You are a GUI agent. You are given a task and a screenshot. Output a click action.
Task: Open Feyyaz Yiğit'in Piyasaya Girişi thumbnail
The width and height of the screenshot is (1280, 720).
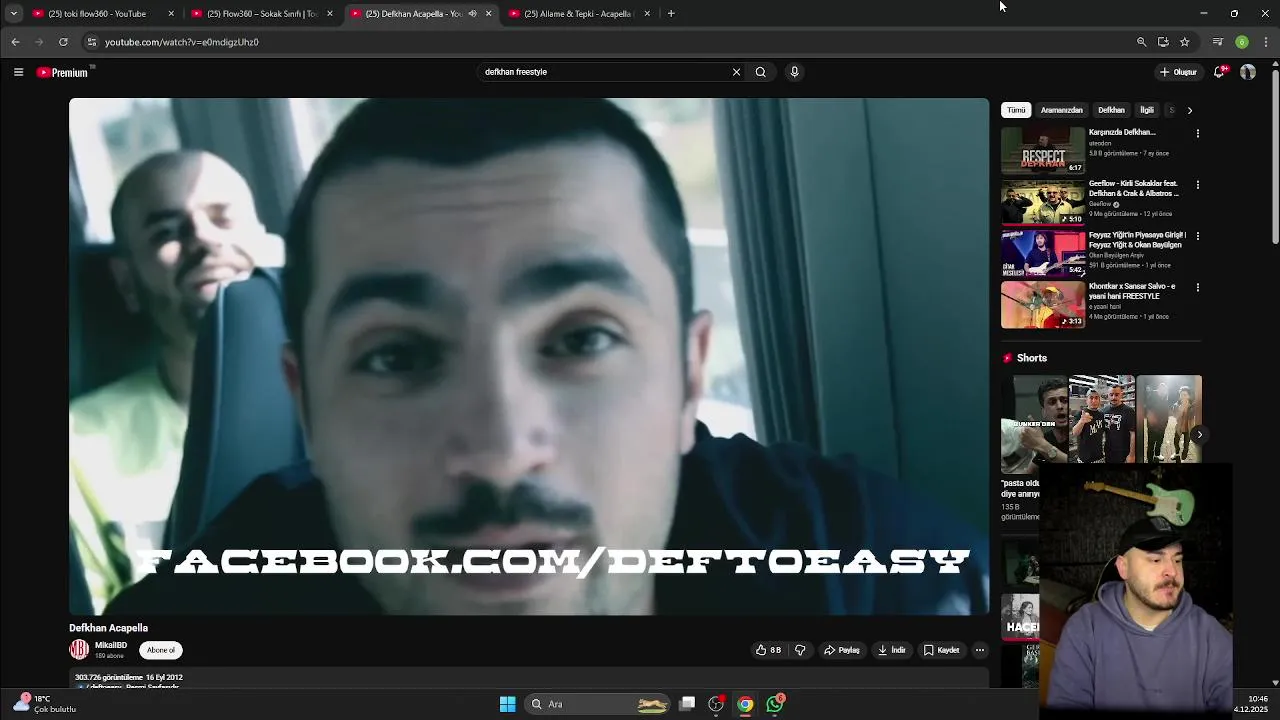tap(1043, 254)
